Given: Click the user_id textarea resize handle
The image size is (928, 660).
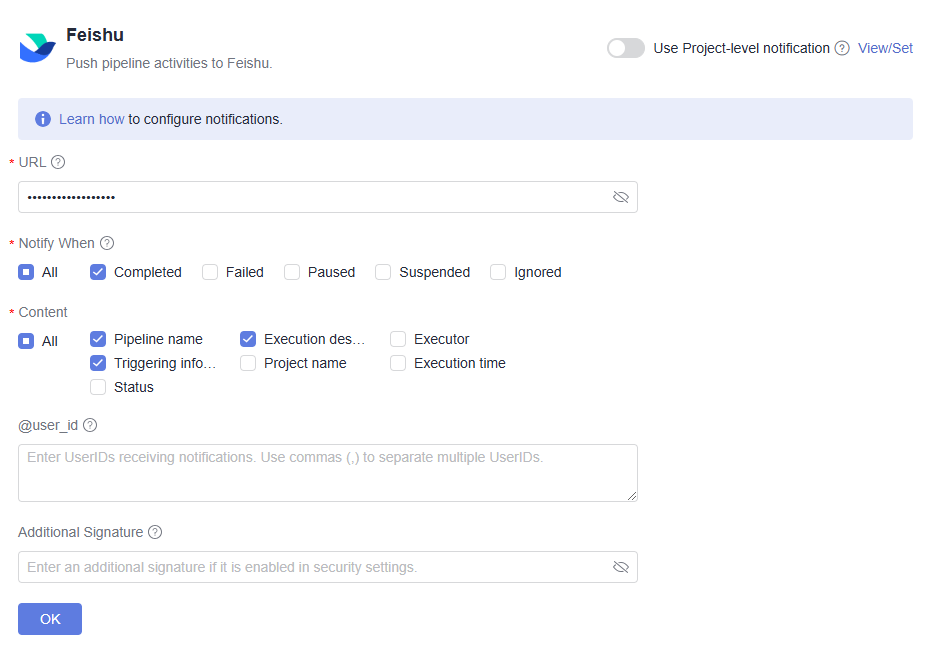Looking at the screenshot, I should point(632,496).
